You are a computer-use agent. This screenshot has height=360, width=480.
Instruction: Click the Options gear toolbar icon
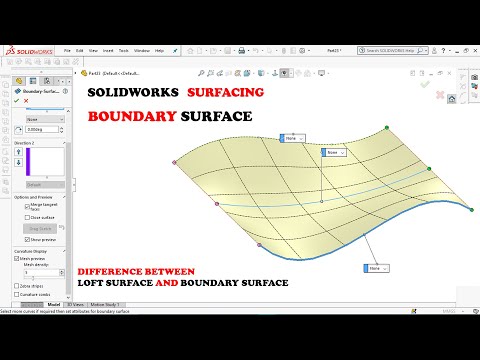pyautogui.click(x=302, y=51)
